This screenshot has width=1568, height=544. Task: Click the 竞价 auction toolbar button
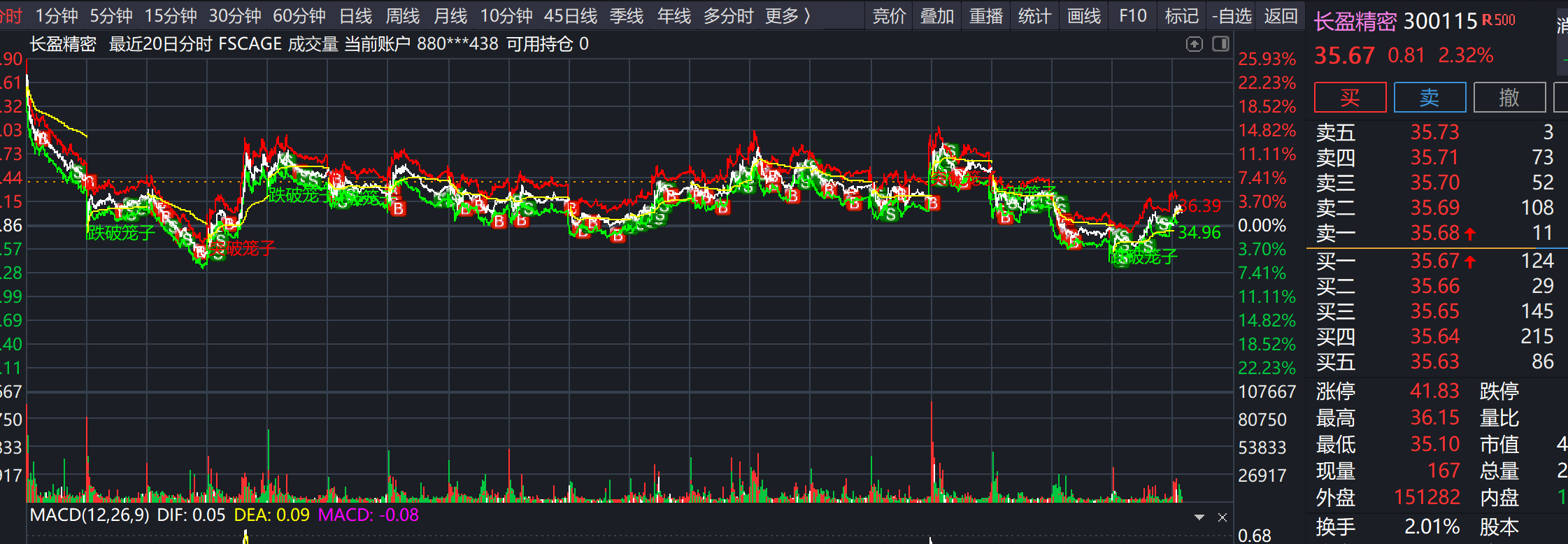click(890, 15)
